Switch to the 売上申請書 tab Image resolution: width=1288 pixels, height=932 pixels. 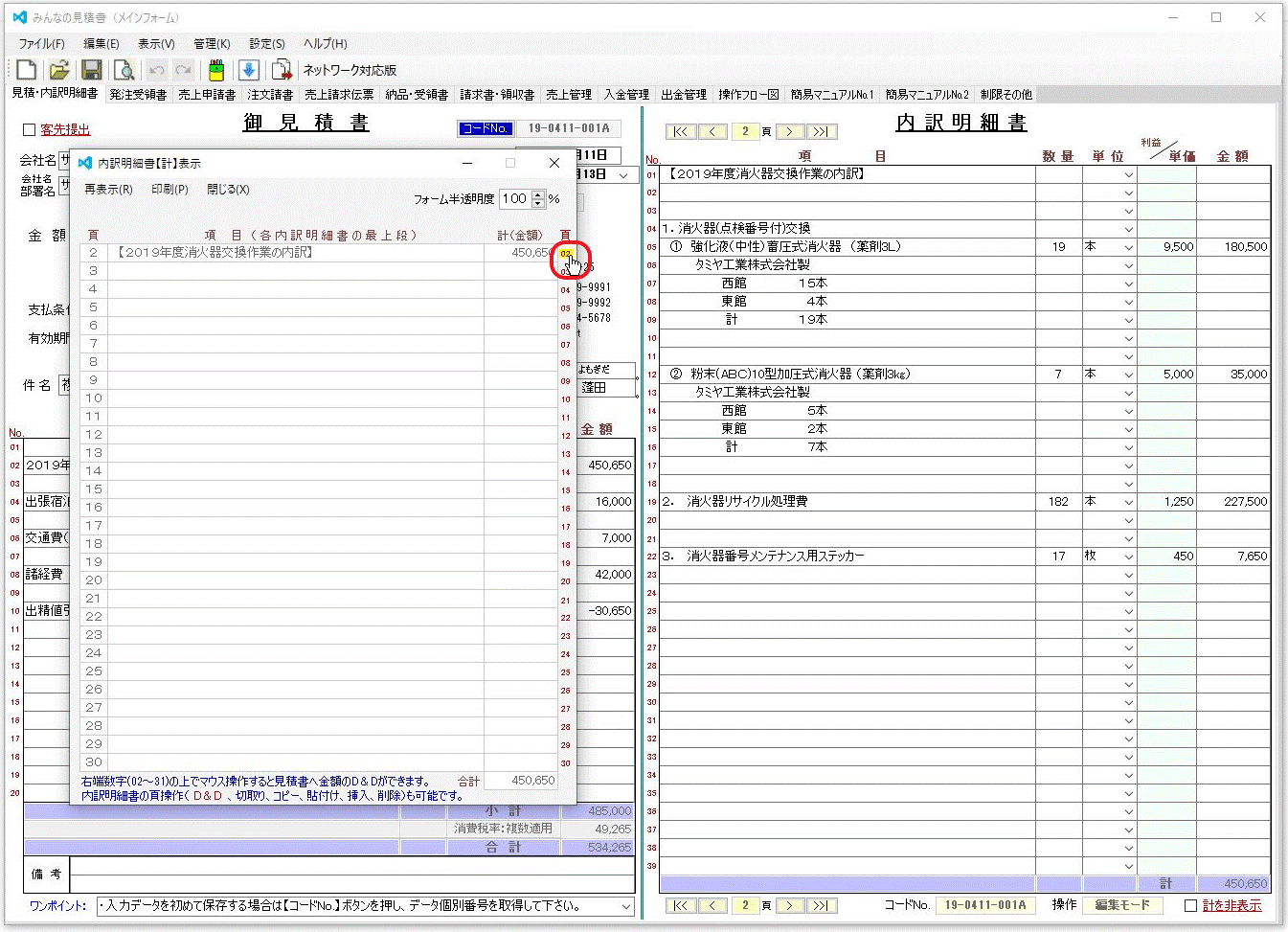(x=207, y=95)
